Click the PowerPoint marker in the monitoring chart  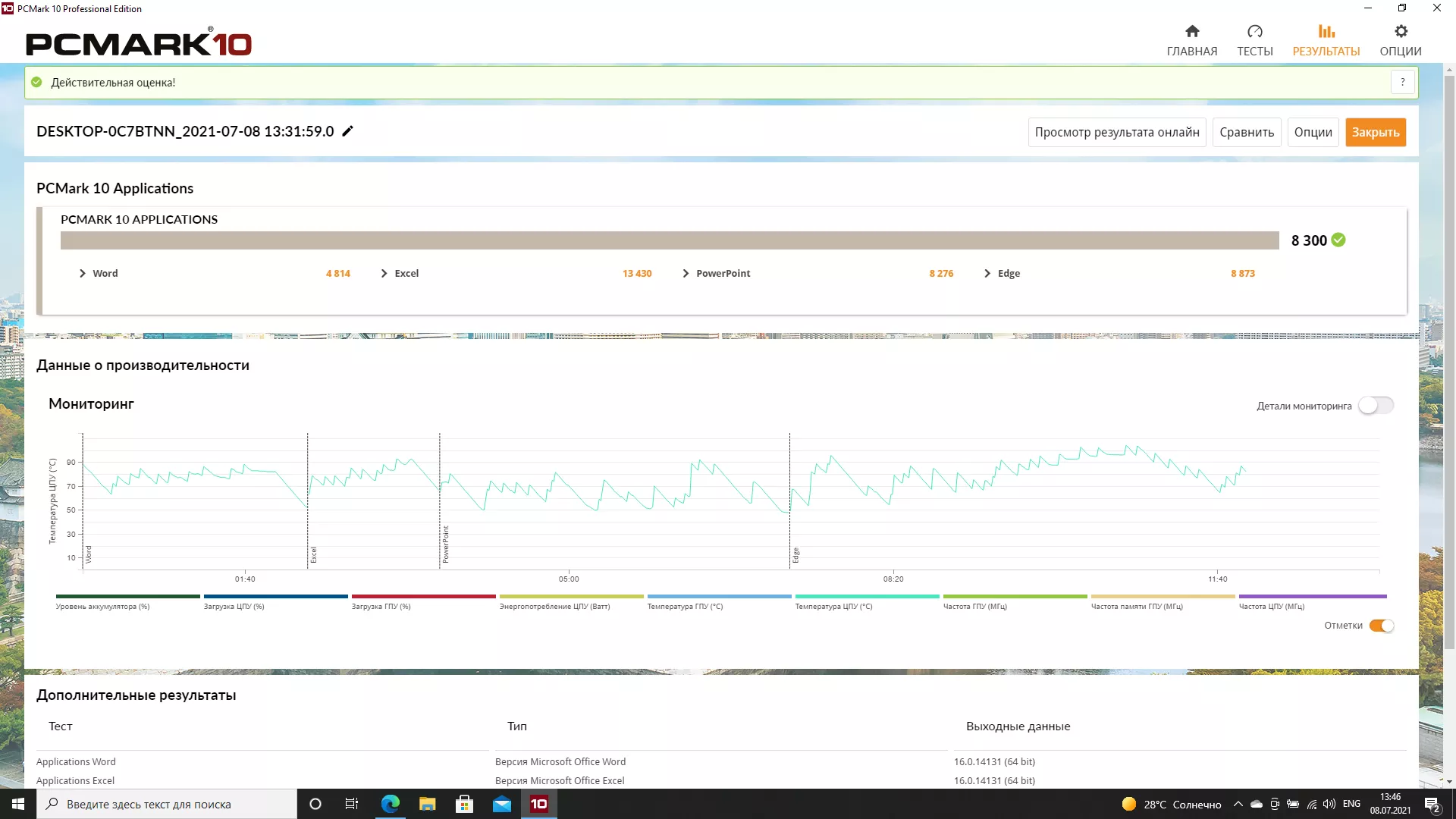click(446, 544)
